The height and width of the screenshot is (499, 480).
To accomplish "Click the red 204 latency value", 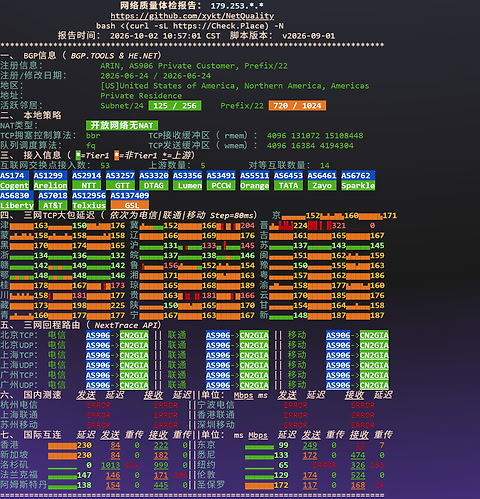I will point(248,226).
